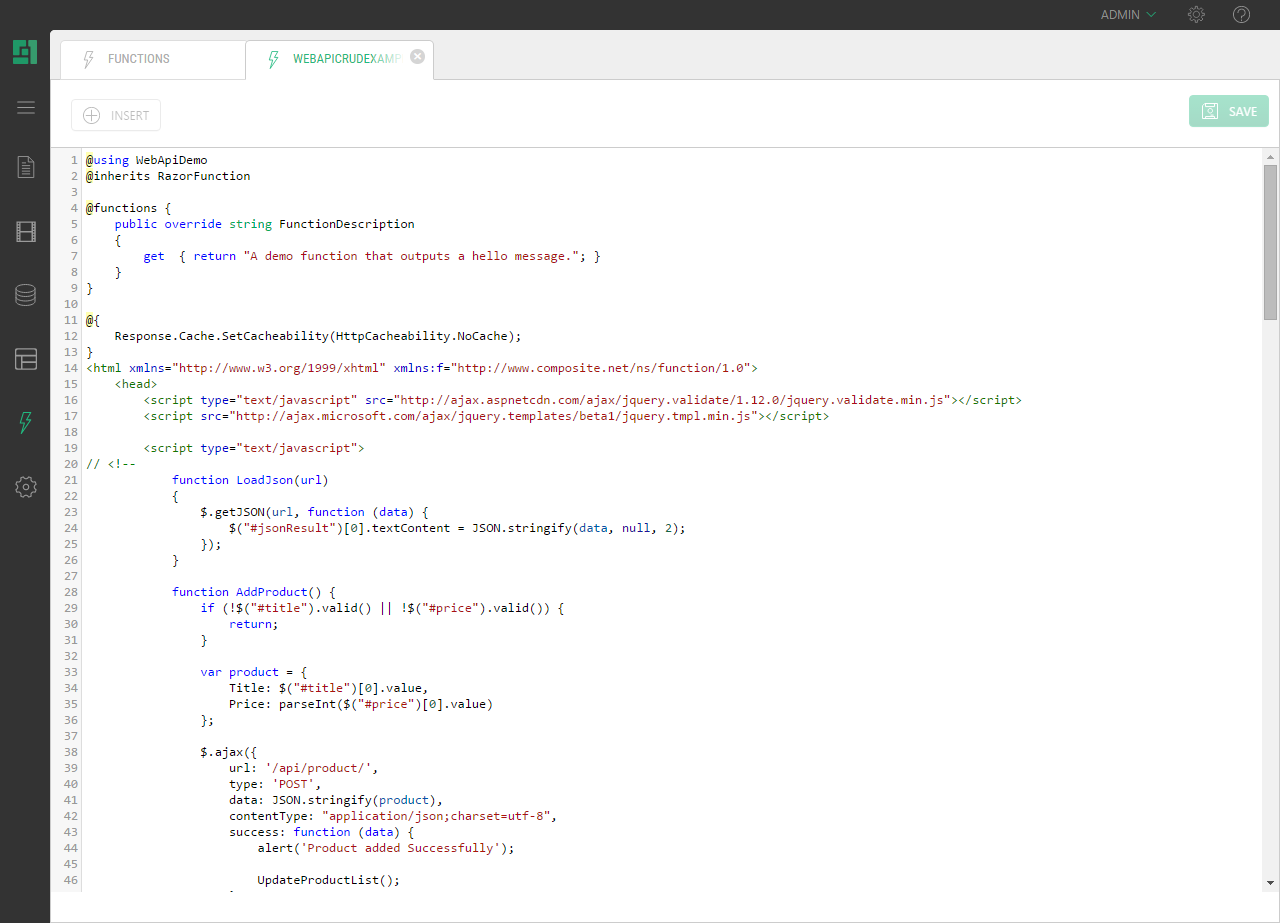Screen dimensions: 1280x923
Task: Click the SAVE button
Action: pyautogui.click(x=1228, y=111)
